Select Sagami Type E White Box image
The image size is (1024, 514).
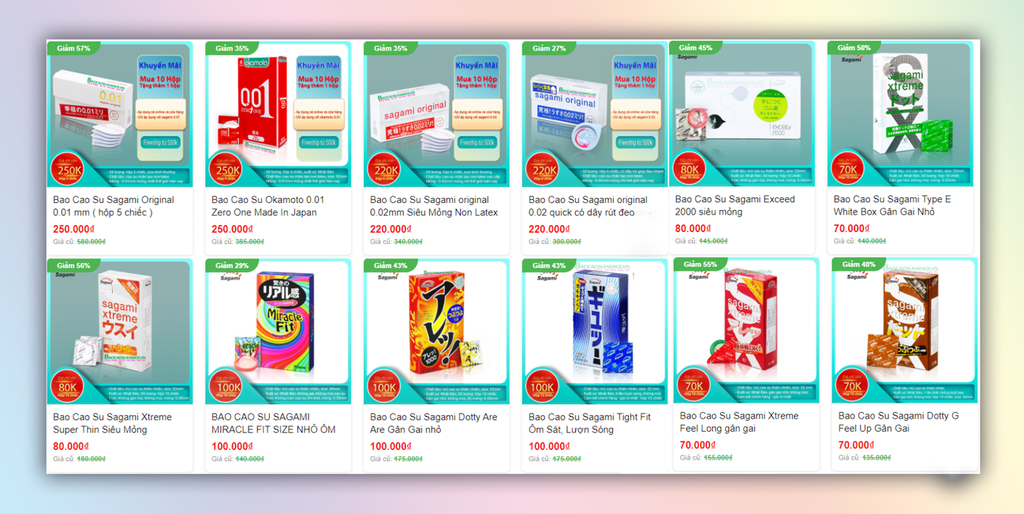(902, 114)
